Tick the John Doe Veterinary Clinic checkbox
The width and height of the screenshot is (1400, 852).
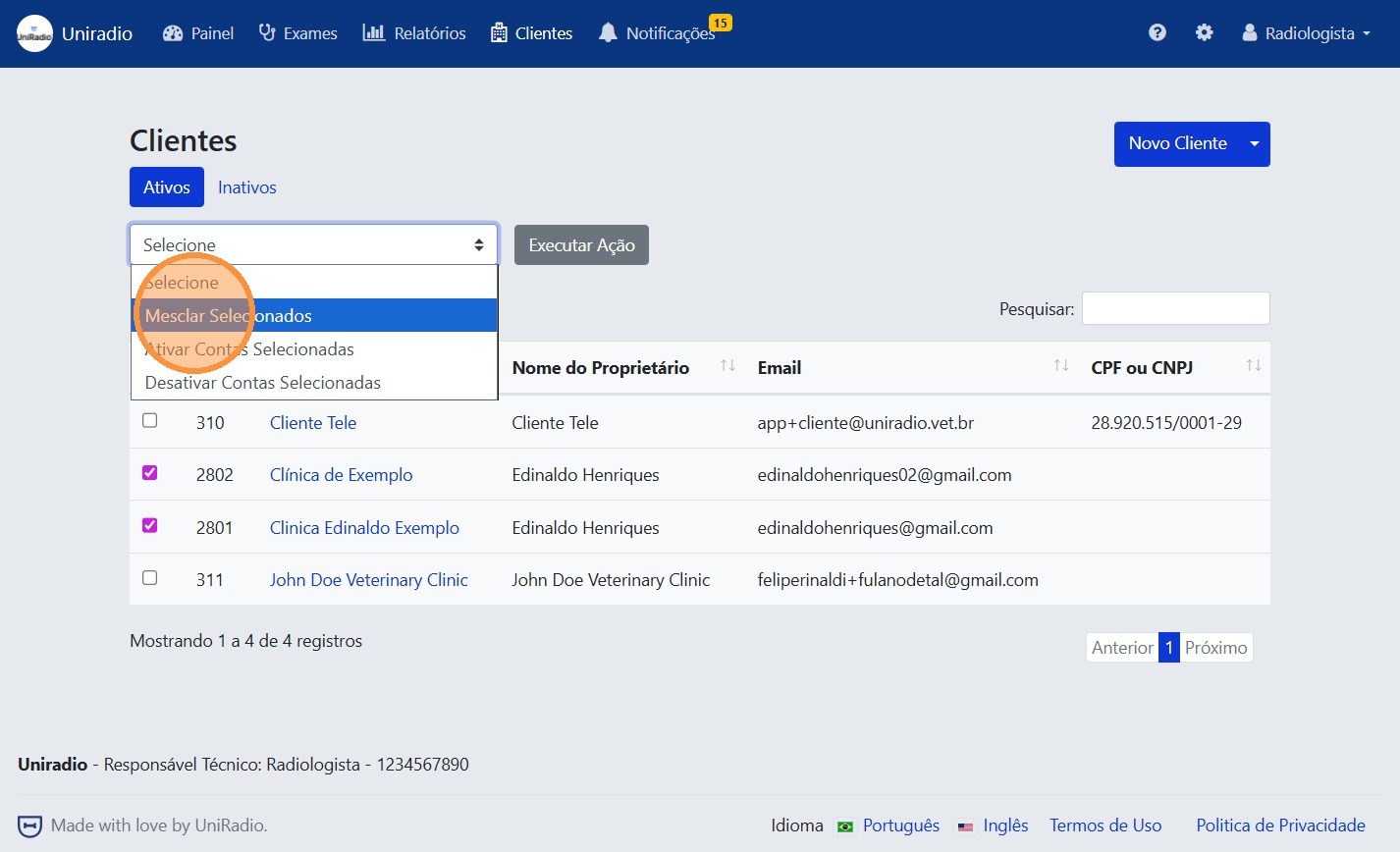point(150,578)
